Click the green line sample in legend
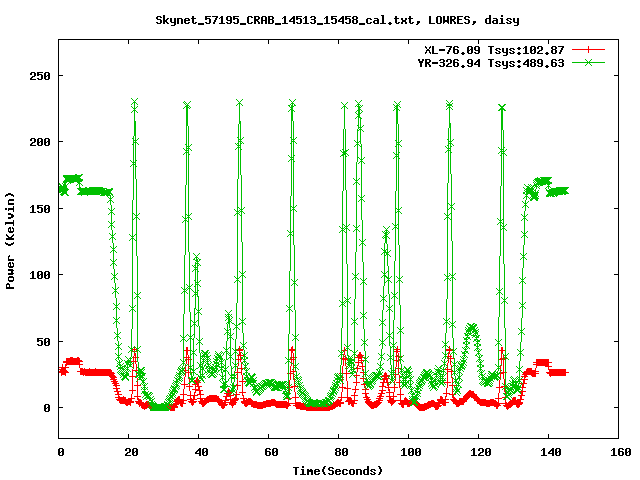 pyautogui.click(x=588, y=62)
